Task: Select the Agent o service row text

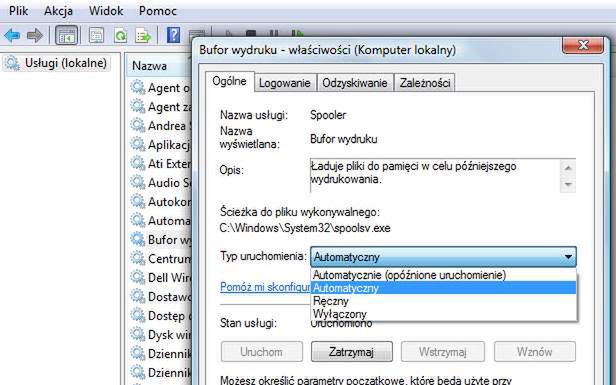Action: 169,88
